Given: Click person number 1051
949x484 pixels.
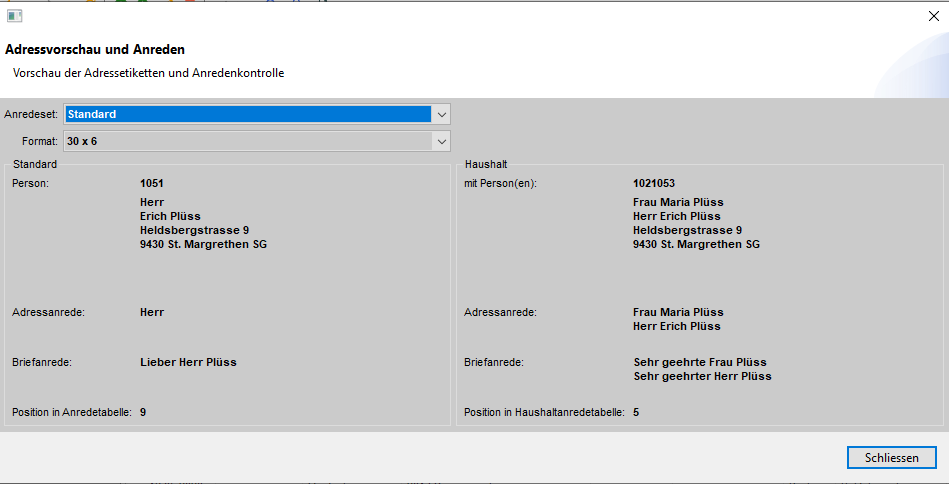Looking at the screenshot, I should [x=152, y=184].
